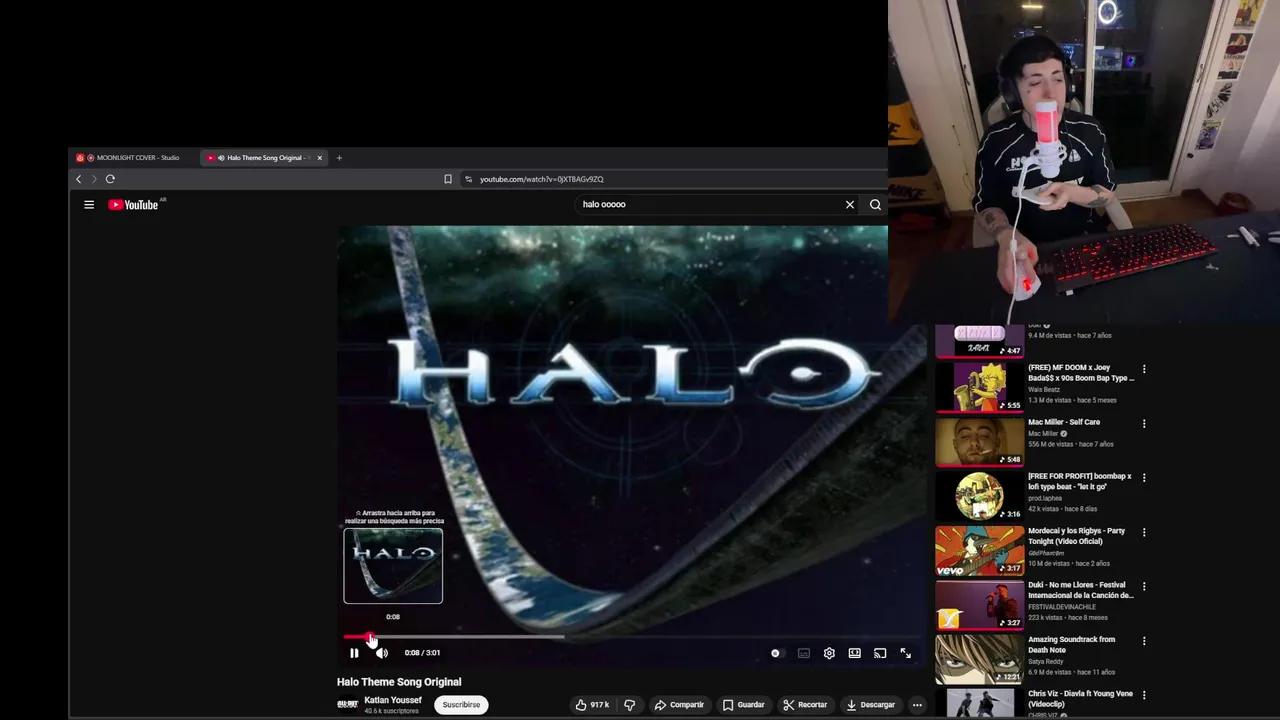This screenshot has height=720, width=1280.
Task: Open Amazing Soundtrack from Death Note
Action: coord(1071,645)
